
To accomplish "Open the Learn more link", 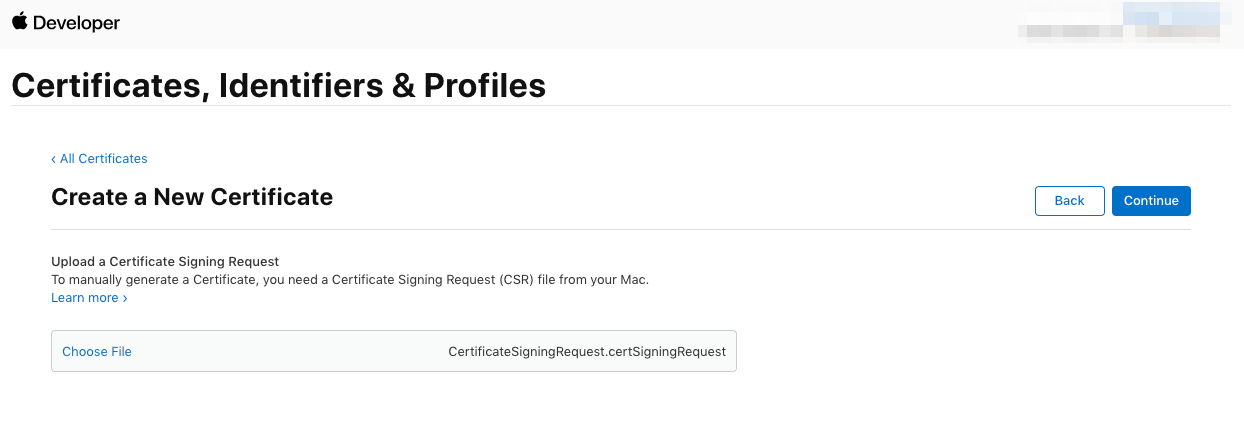I will pyautogui.click(x=85, y=298).
